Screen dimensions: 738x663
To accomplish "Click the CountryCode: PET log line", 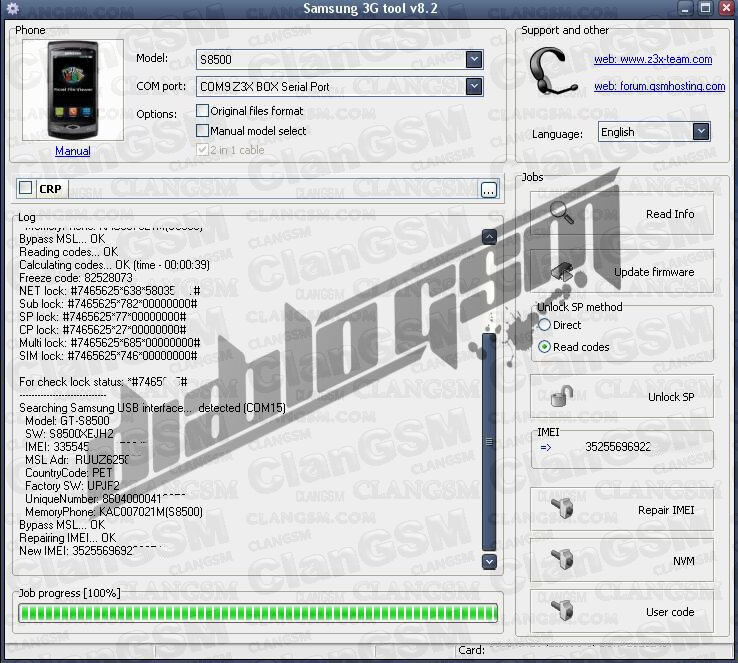I will 69,472.
